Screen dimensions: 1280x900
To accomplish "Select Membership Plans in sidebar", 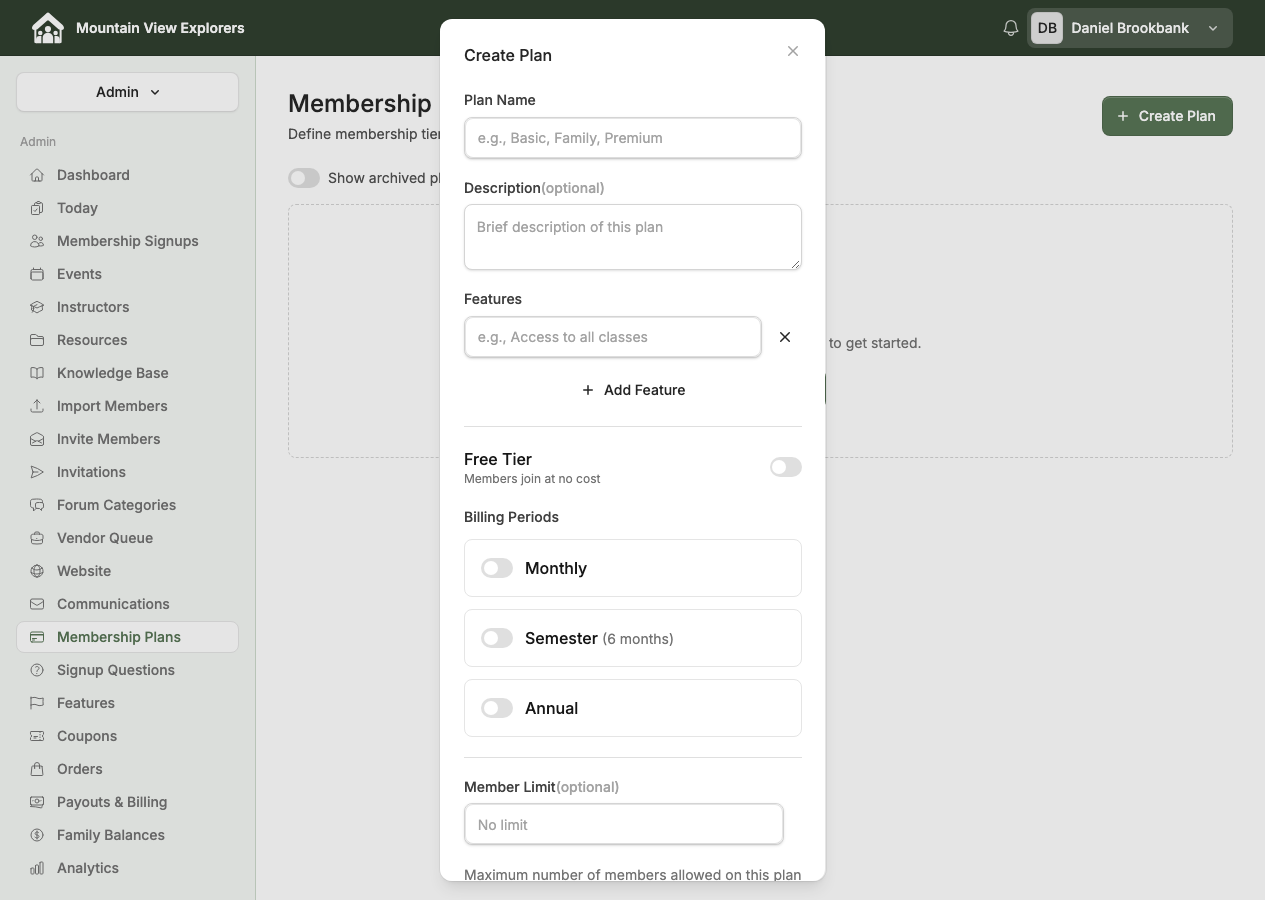I will [x=127, y=637].
